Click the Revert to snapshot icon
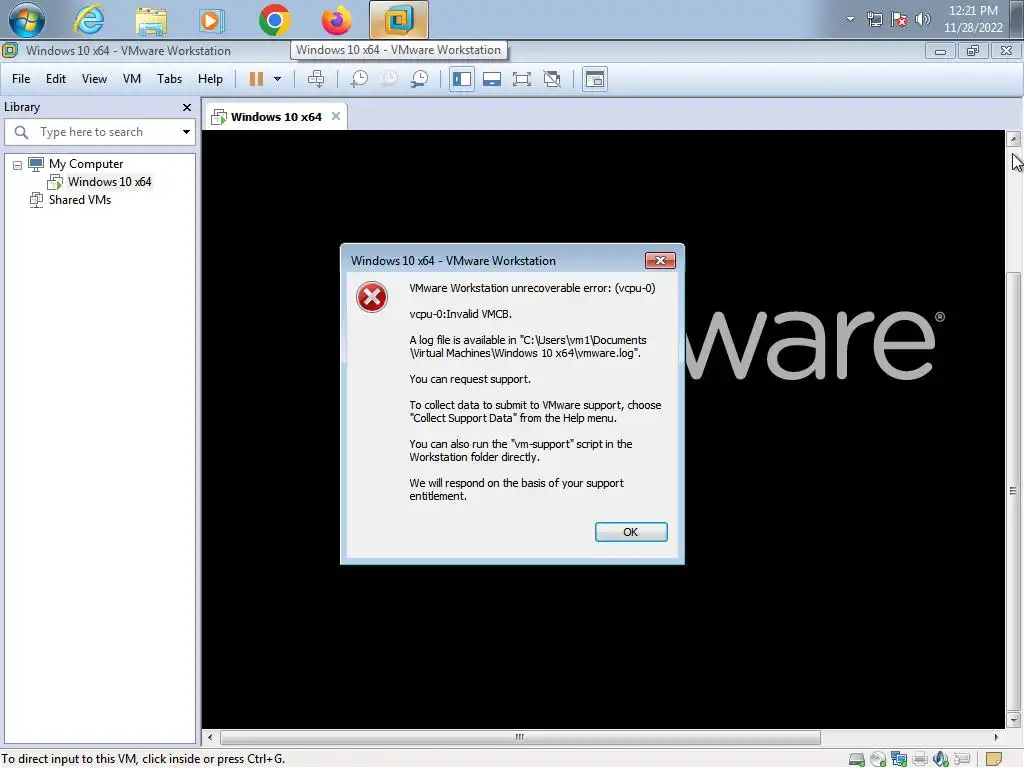The height and width of the screenshot is (768, 1024). click(389, 79)
